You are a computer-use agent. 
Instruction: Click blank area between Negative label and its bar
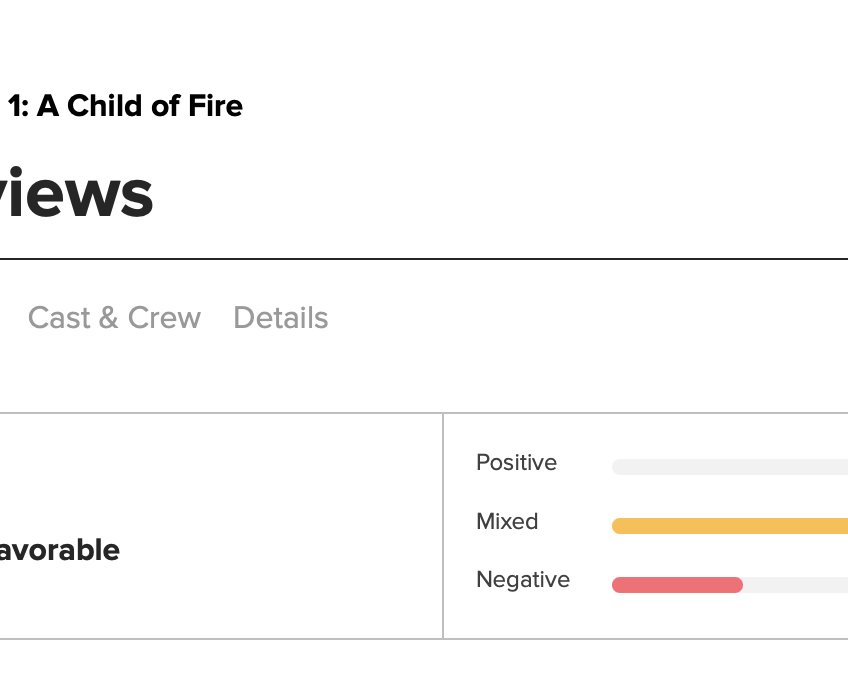[x=591, y=583]
